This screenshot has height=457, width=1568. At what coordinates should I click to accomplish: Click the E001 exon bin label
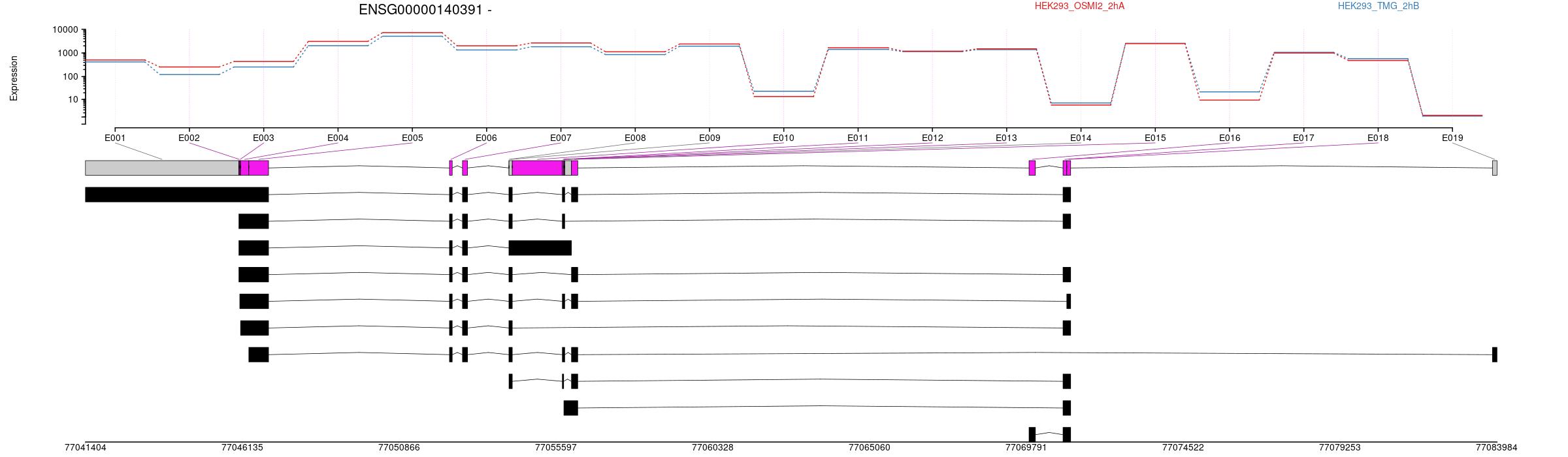[x=115, y=138]
